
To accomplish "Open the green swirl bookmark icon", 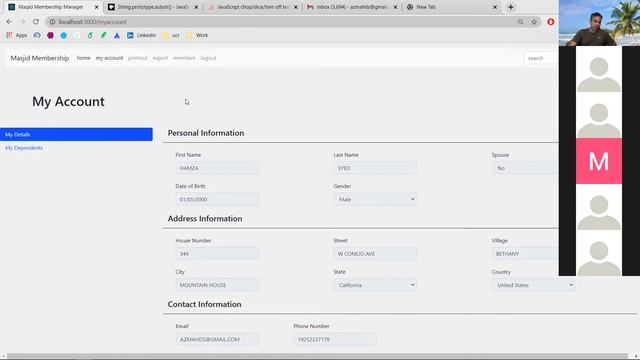I will coord(90,36).
